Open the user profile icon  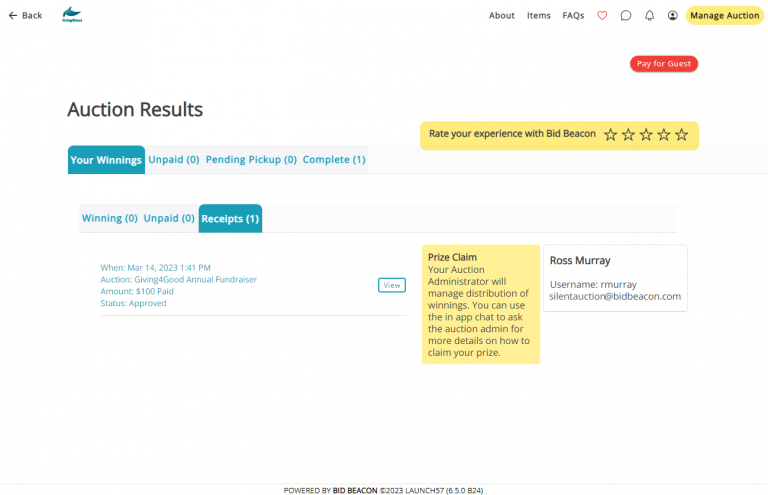pos(673,16)
